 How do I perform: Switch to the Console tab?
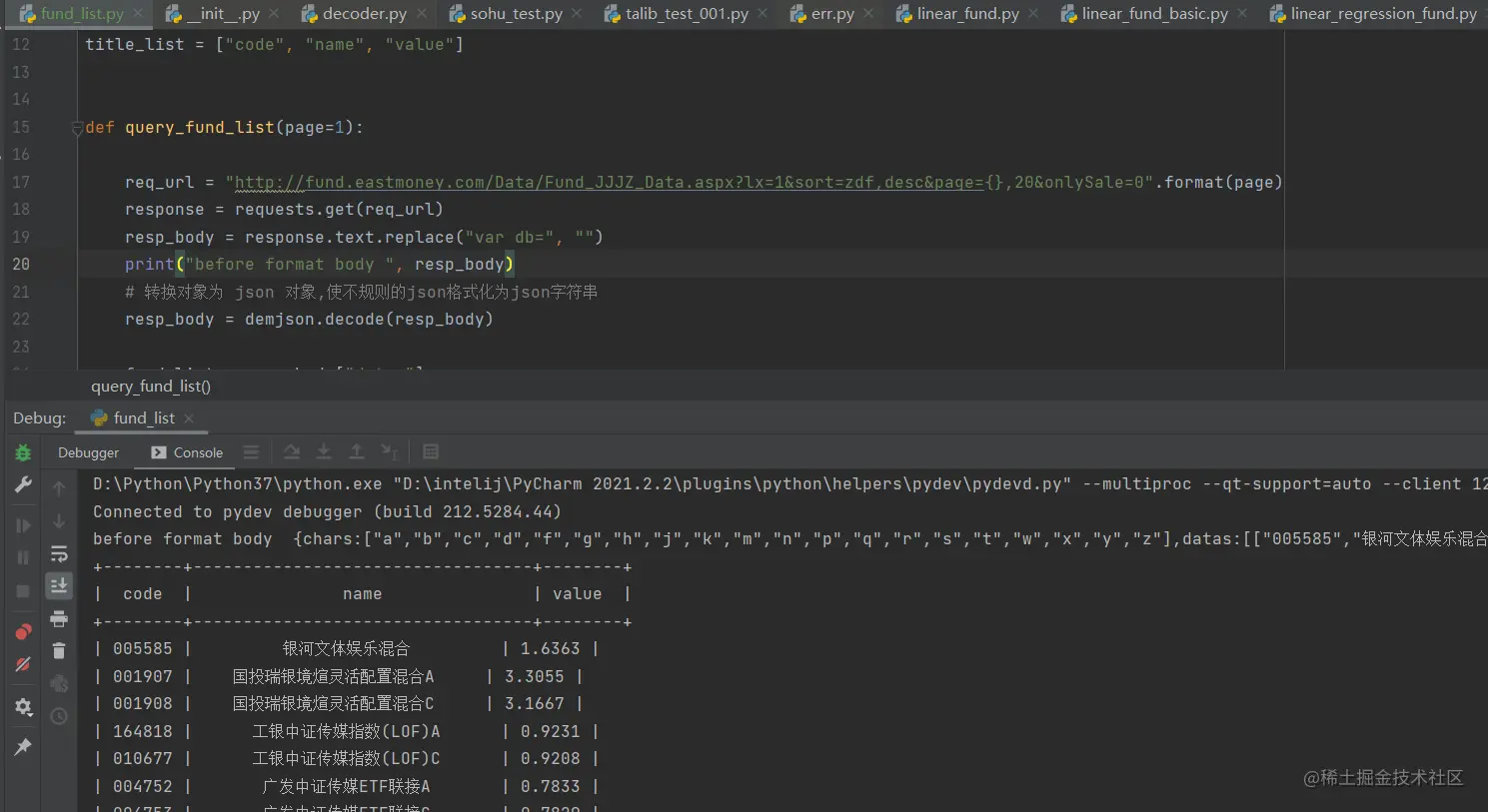tap(187, 452)
